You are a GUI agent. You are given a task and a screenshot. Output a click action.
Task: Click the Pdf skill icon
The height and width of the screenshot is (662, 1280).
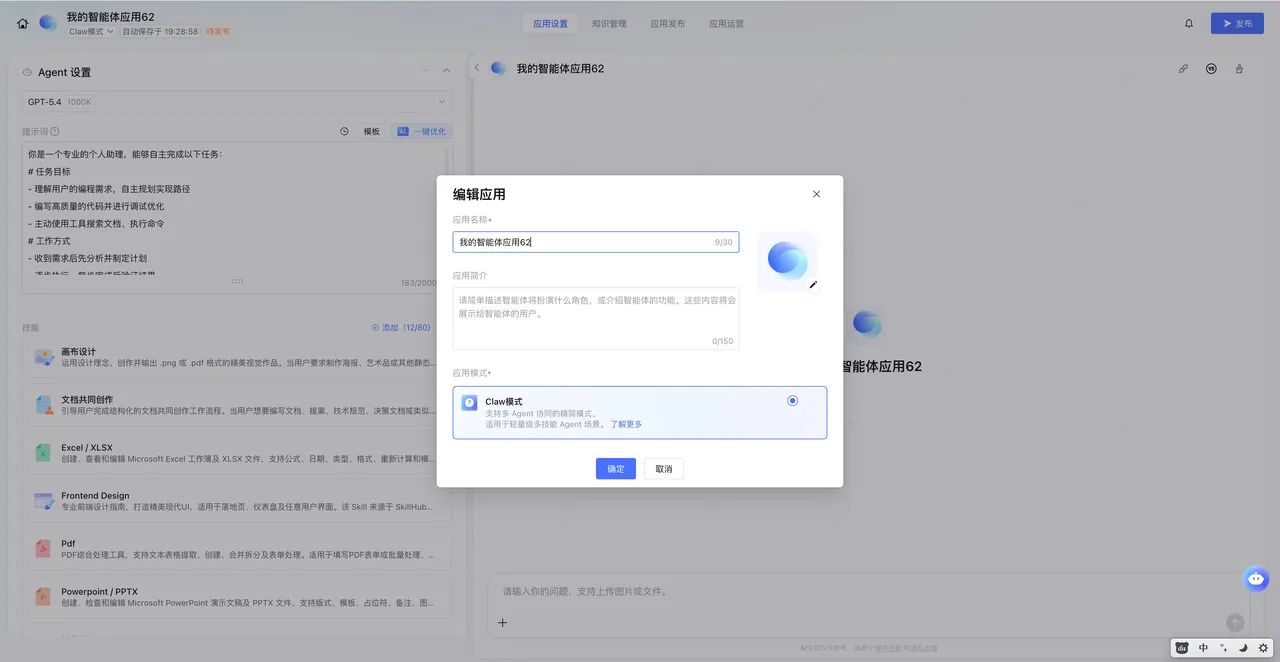pos(43,549)
